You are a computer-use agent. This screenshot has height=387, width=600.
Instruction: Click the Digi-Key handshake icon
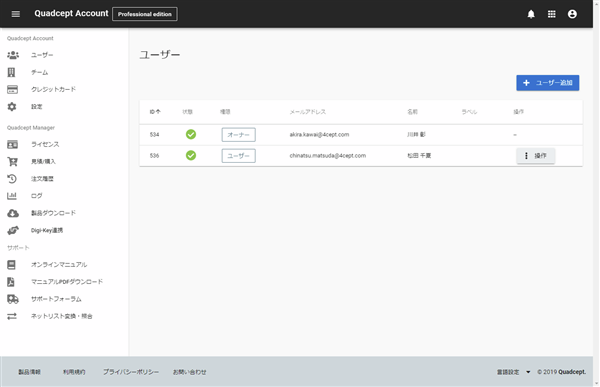(x=13, y=230)
